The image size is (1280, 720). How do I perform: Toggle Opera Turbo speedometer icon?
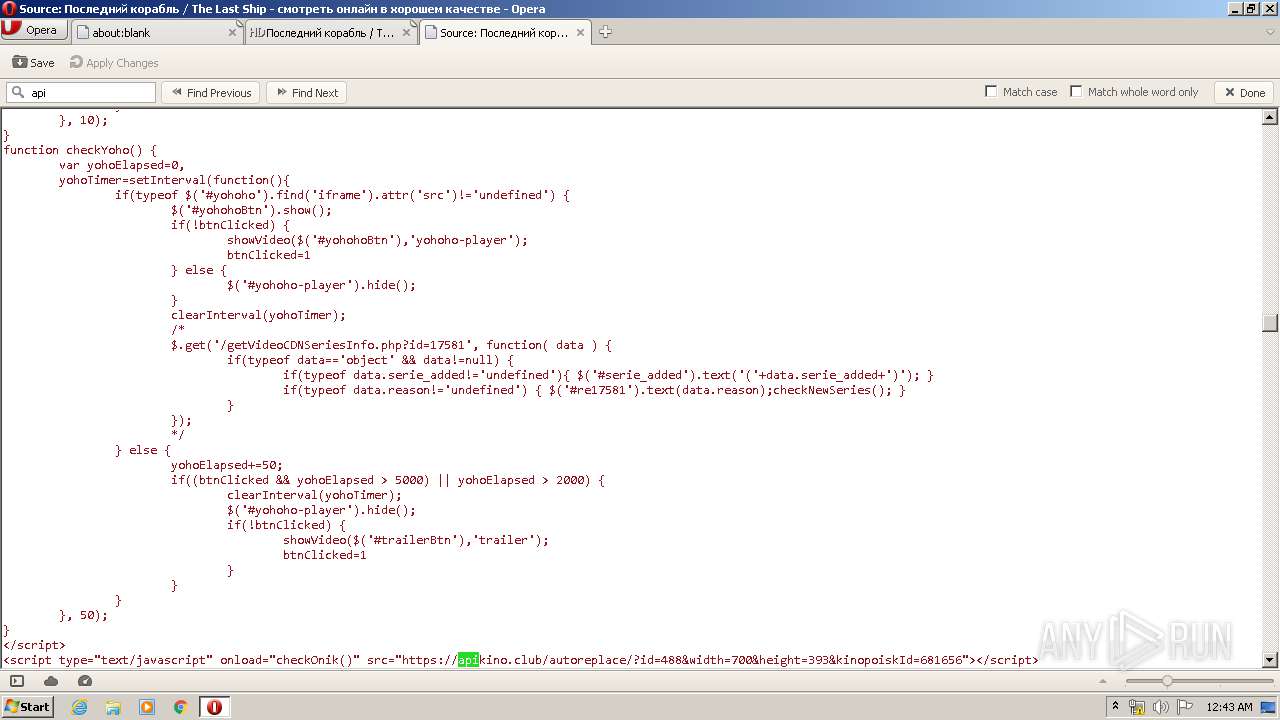85,681
